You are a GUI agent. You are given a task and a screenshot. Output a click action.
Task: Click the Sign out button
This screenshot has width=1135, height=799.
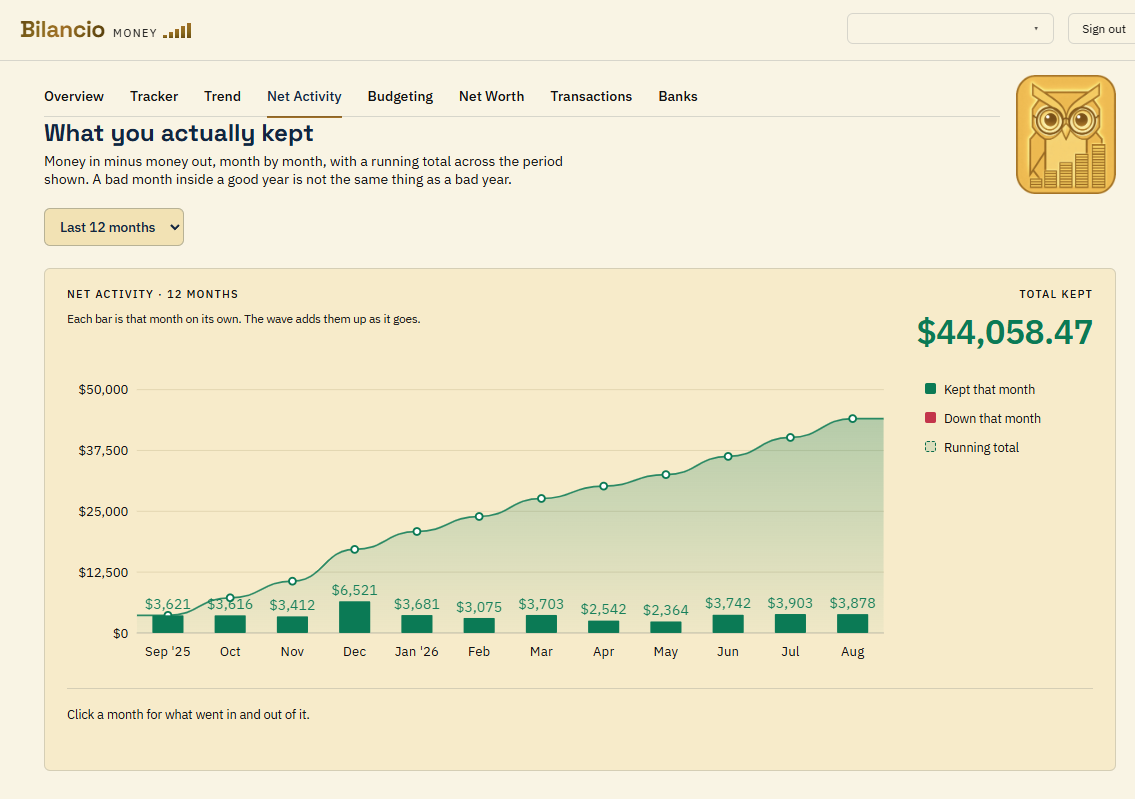coord(1103,29)
